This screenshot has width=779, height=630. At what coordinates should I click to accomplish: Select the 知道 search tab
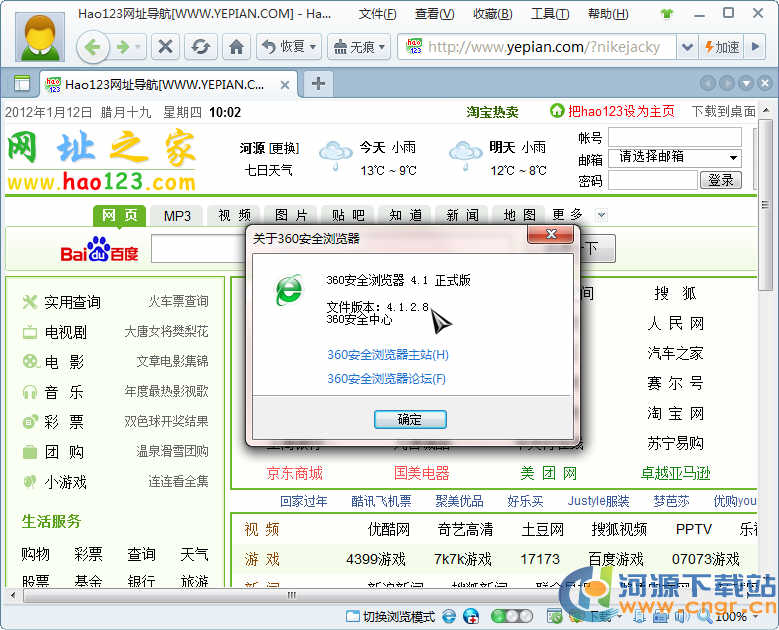[405, 216]
